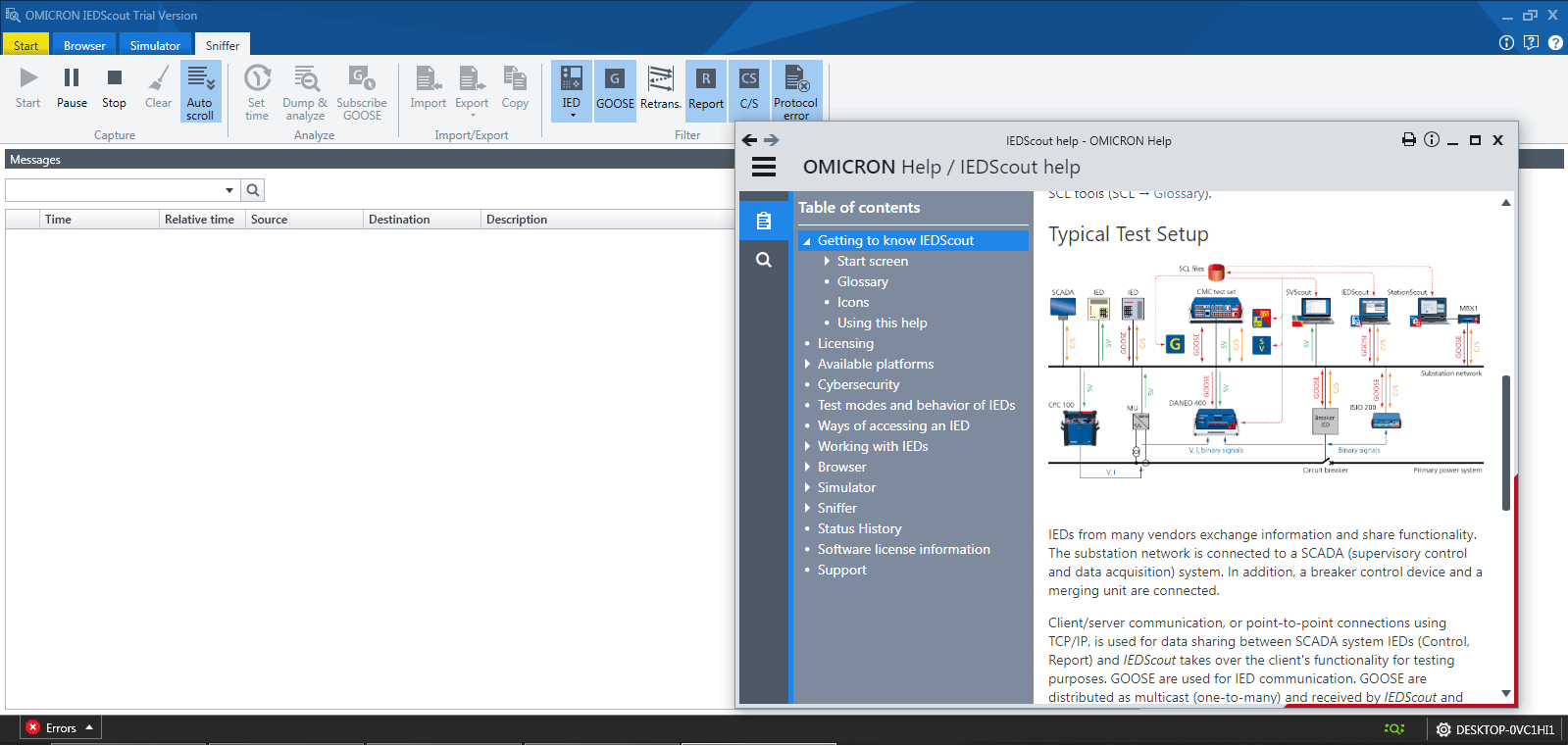The width and height of the screenshot is (1568, 746).
Task: Go back in the help window
Action: click(749, 140)
